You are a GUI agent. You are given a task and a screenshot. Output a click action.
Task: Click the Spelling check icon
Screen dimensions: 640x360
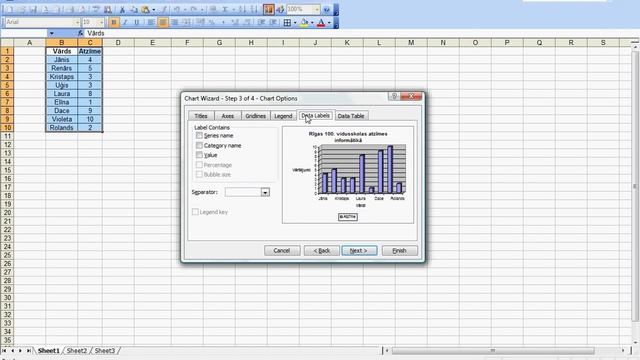pos(96,9)
